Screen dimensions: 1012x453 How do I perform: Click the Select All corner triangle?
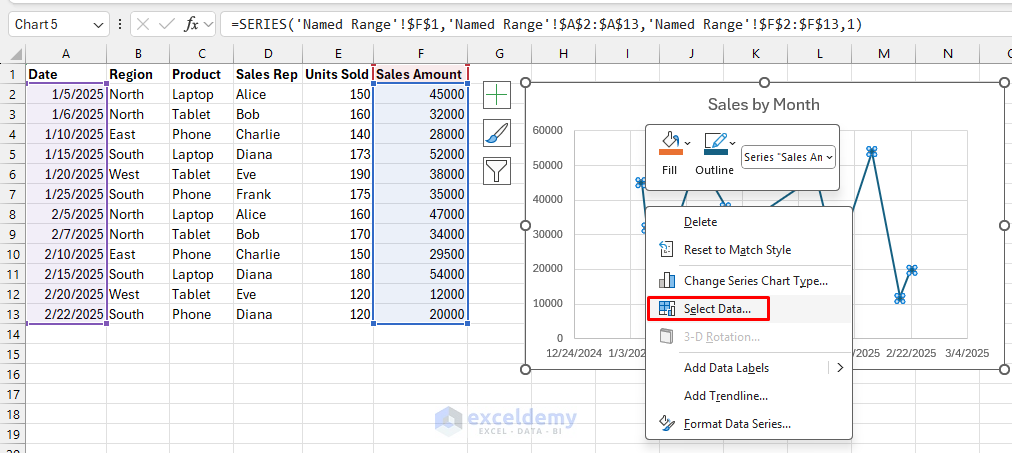pos(17,55)
